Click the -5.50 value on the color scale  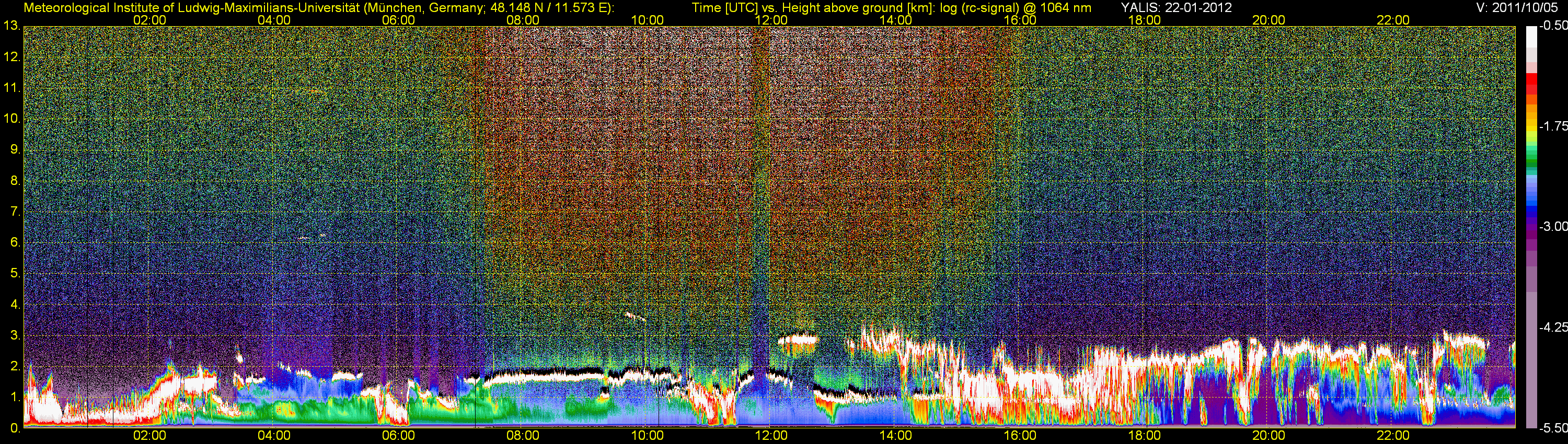[x=1553, y=428]
